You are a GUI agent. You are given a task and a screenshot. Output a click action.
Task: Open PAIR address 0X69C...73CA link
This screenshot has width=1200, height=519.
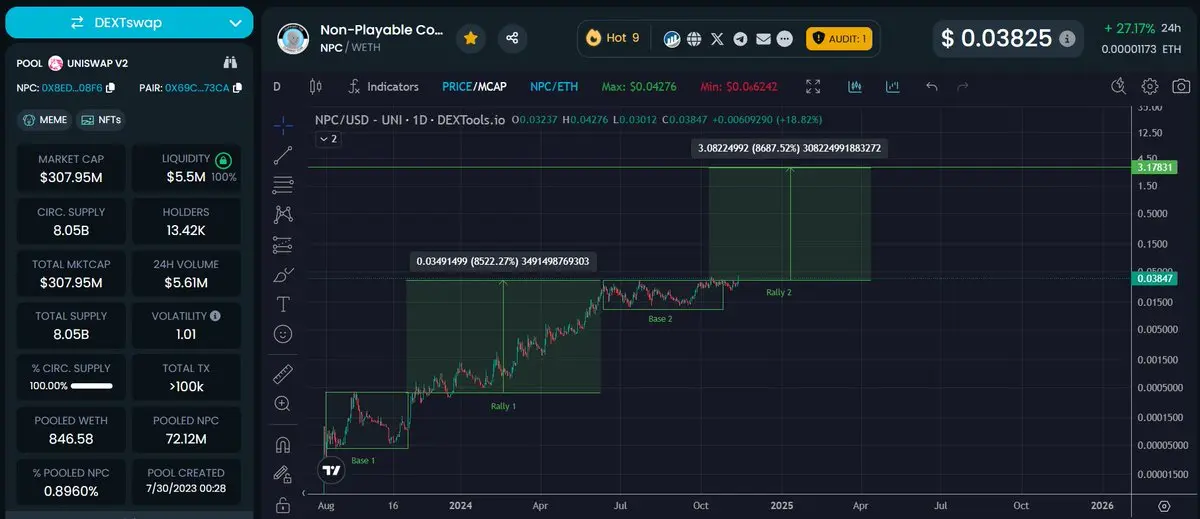197,88
